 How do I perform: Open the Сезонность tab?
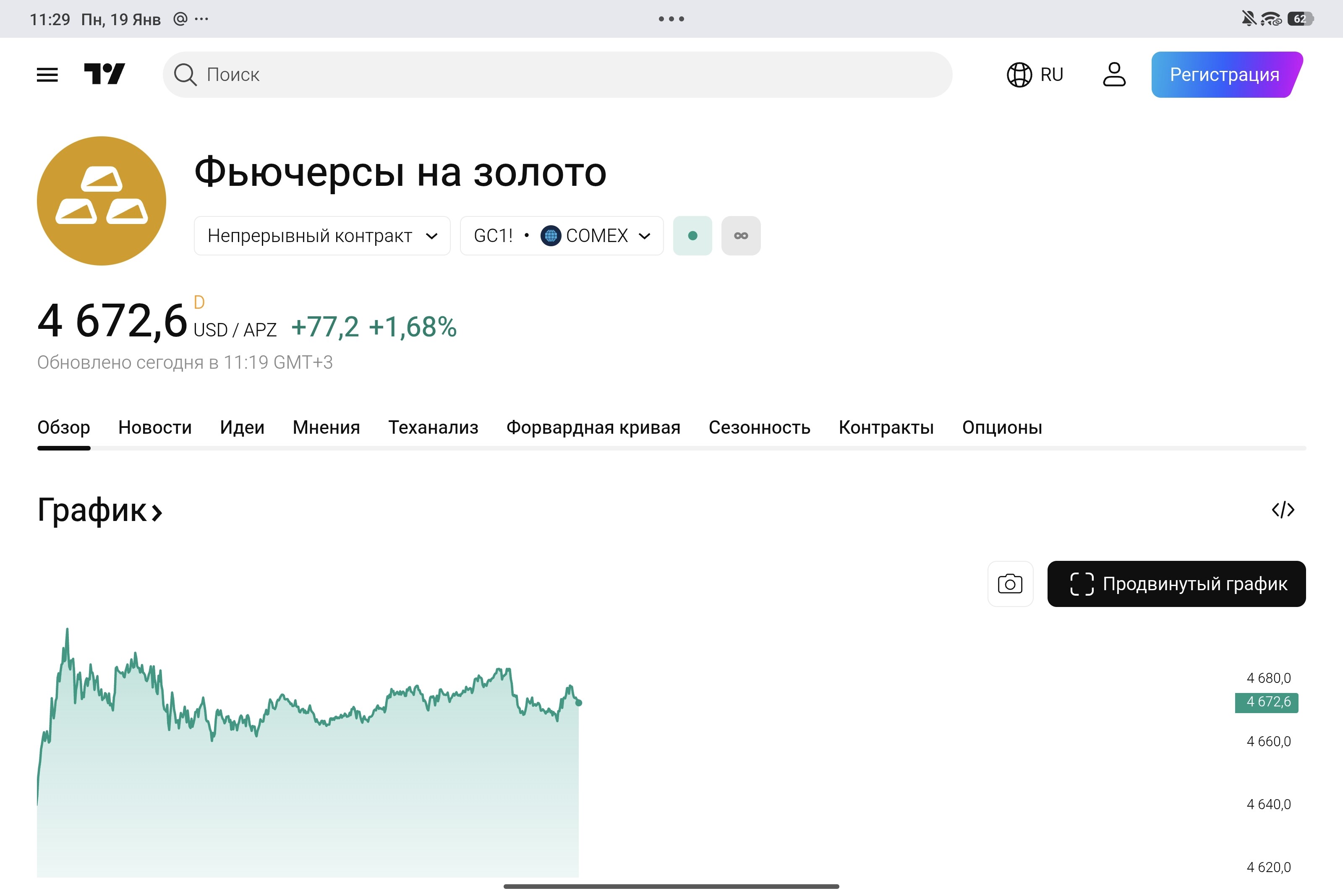pyautogui.click(x=760, y=427)
